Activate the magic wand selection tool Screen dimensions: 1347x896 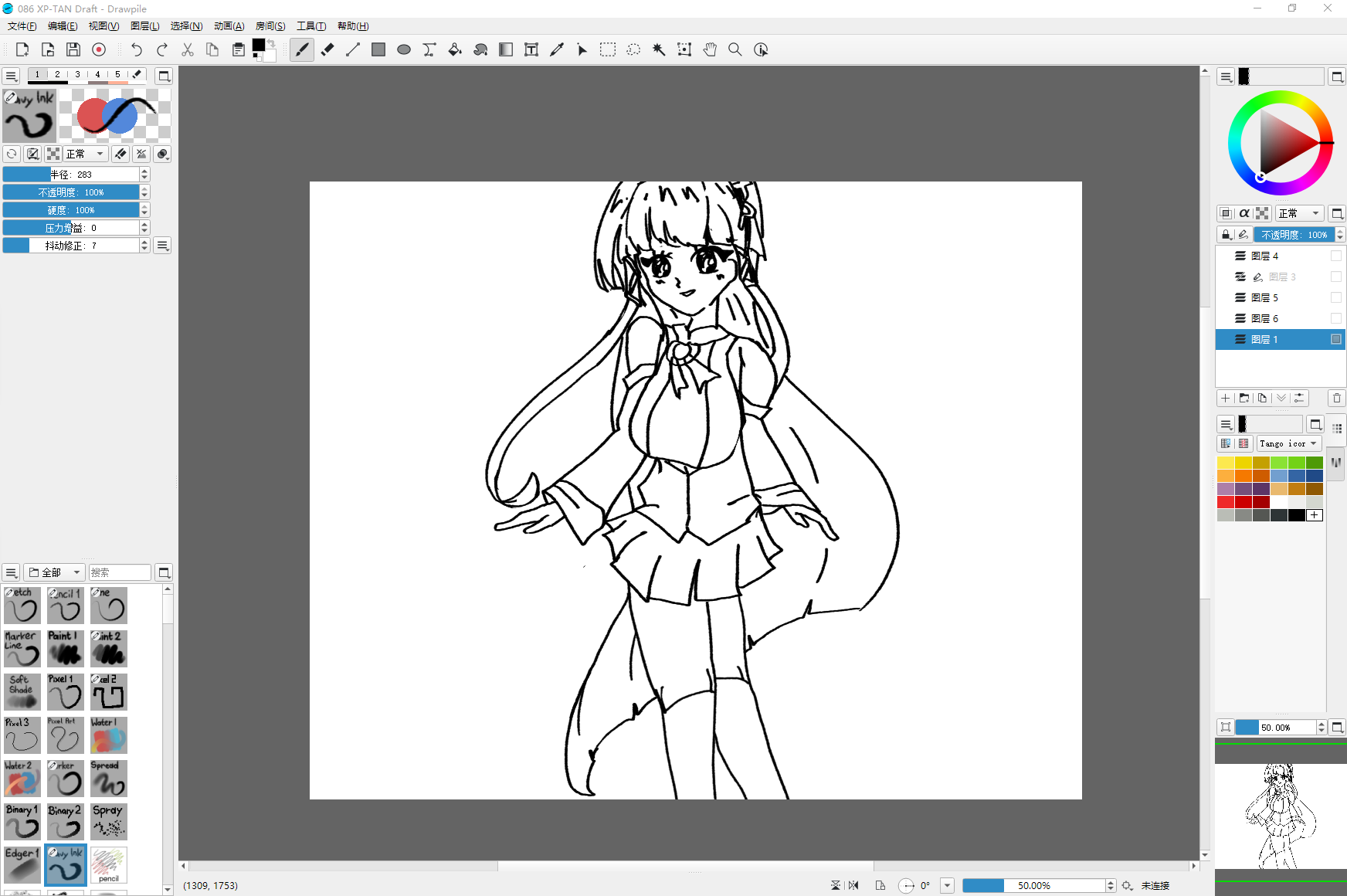coord(659,49)
